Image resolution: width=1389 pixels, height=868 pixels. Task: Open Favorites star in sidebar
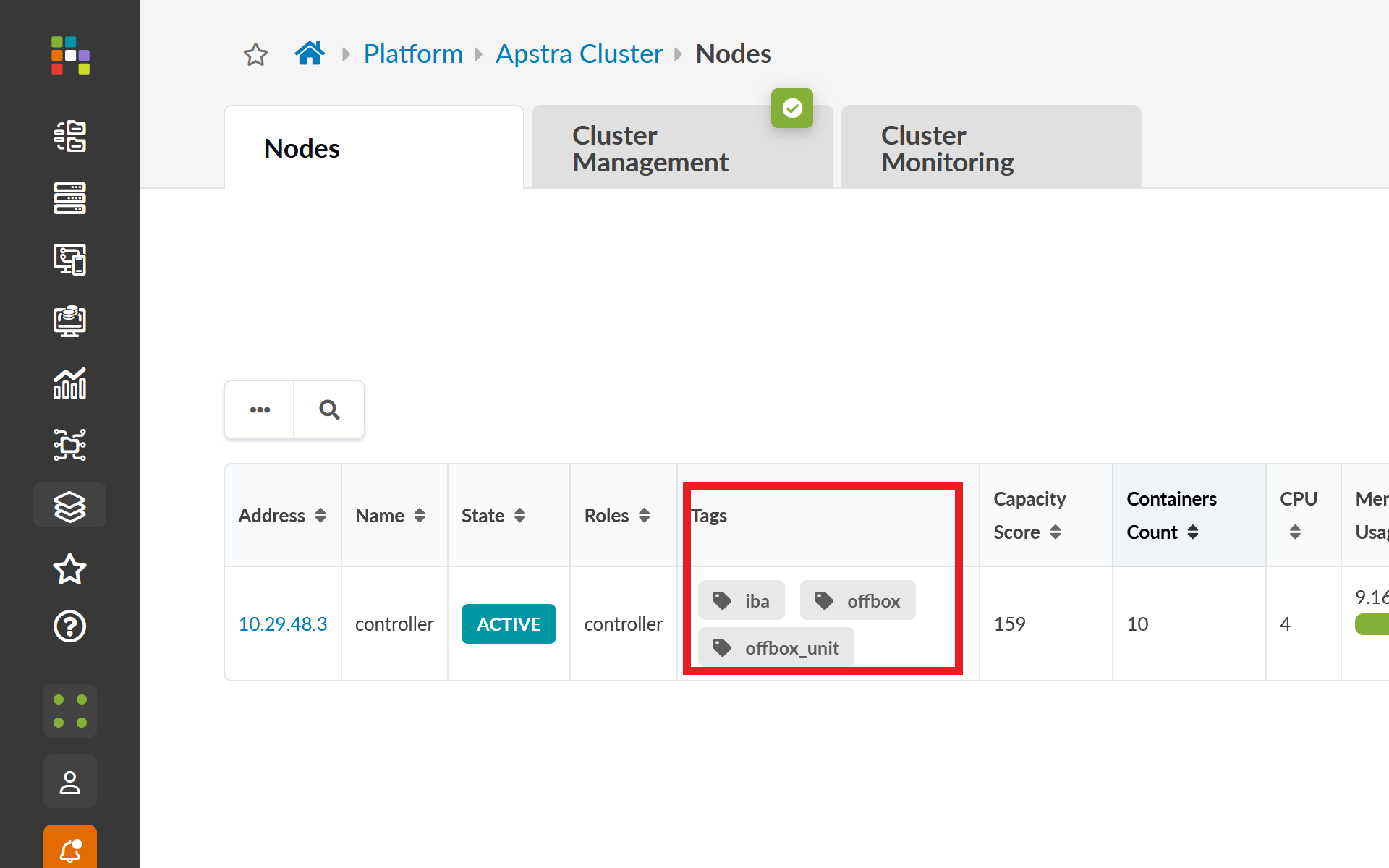pyautogui.click(x=70, y=569)
